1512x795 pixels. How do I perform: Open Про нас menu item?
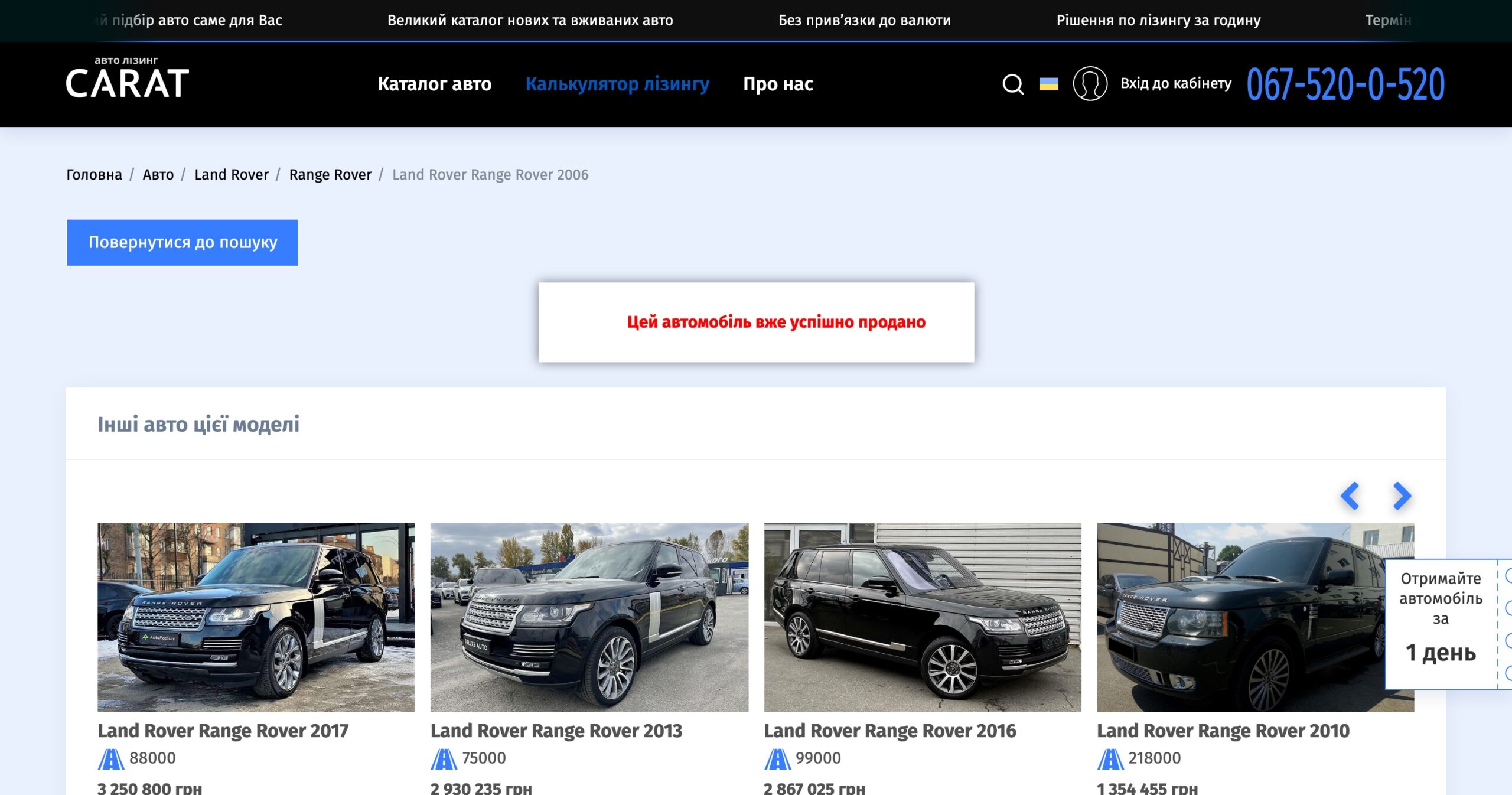tap(778, 84)
